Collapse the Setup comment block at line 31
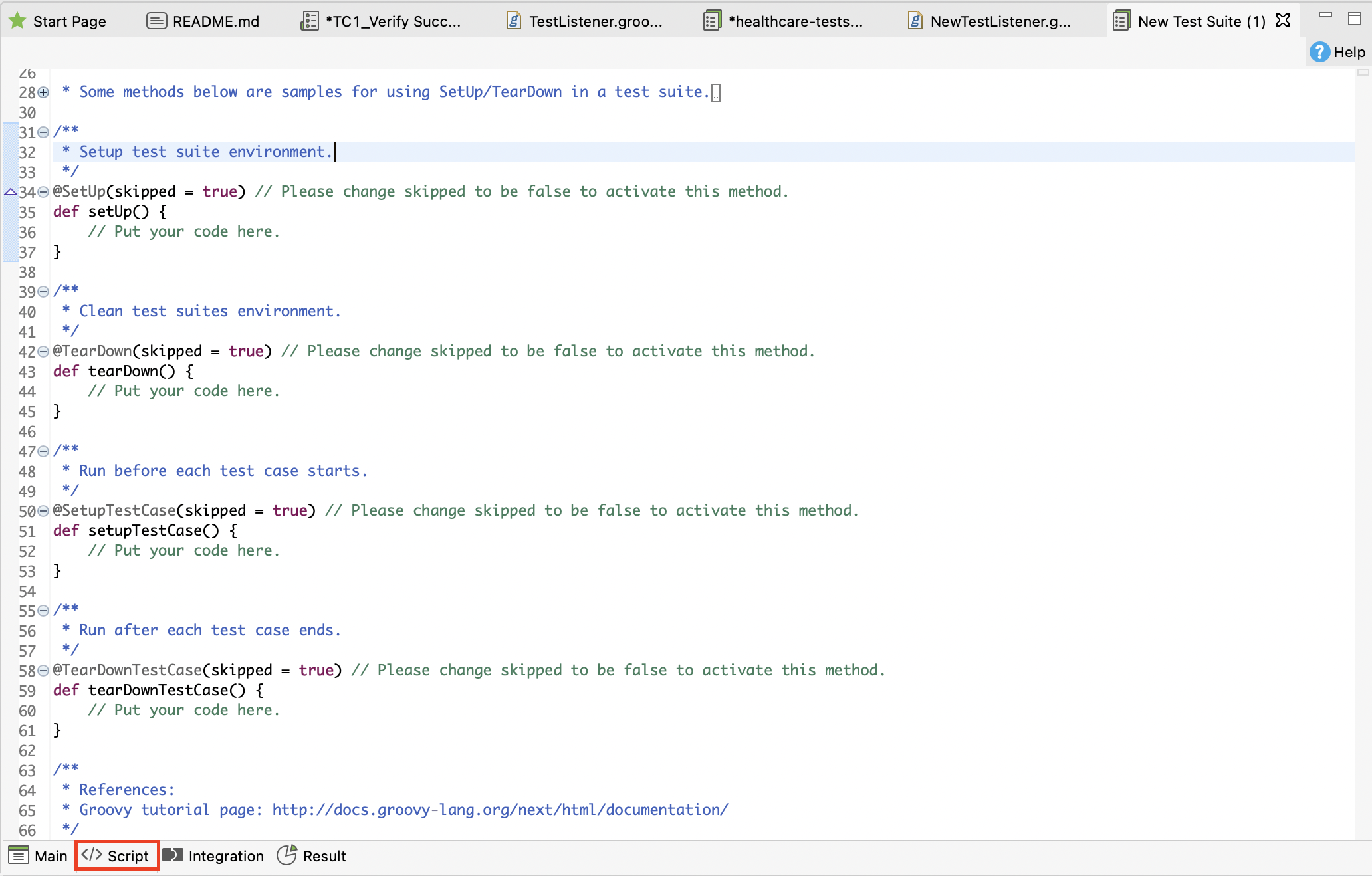1372x876 pixels. tap(43, 131)
